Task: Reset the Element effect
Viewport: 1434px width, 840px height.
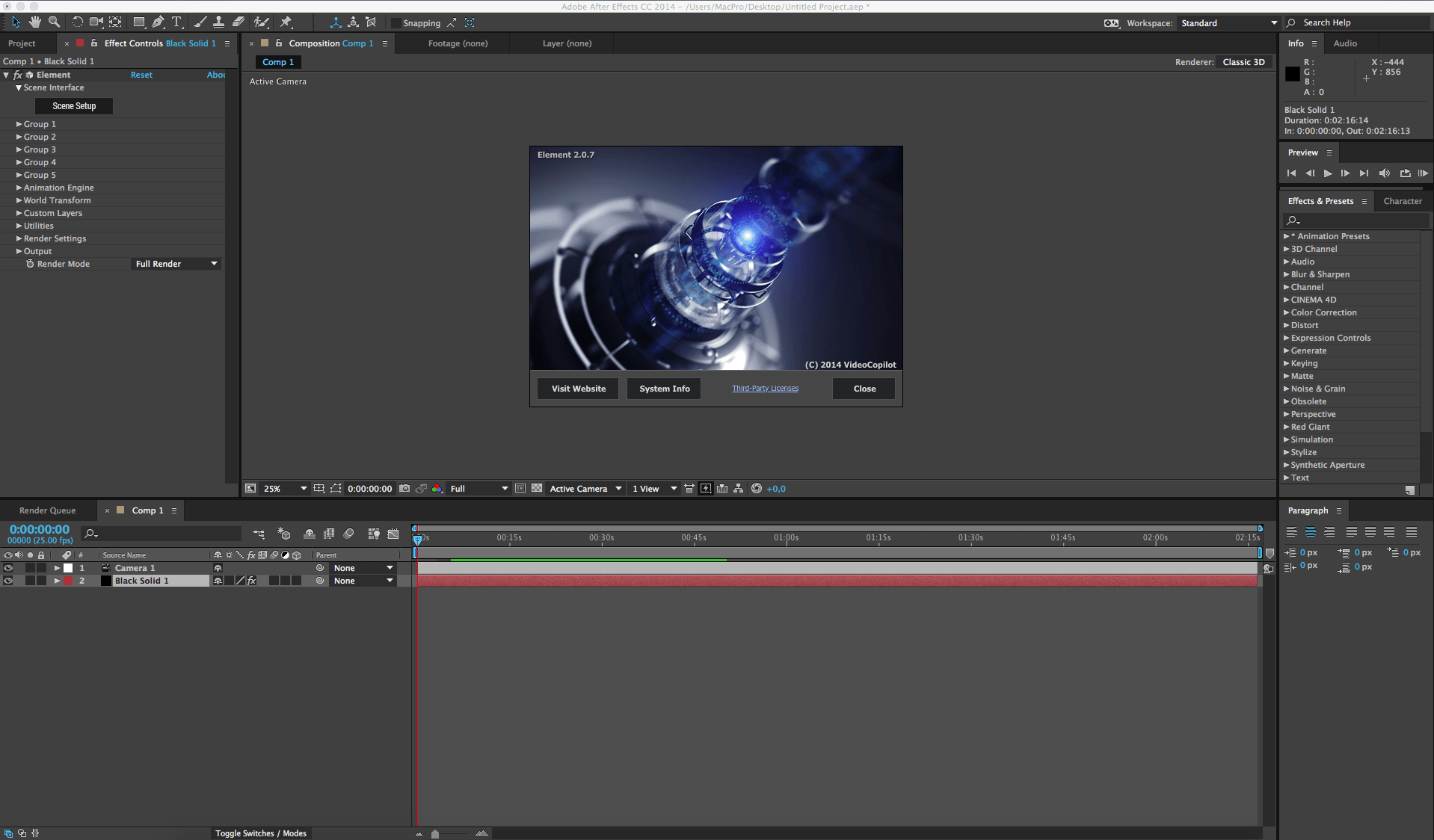Action: [141, 75]
